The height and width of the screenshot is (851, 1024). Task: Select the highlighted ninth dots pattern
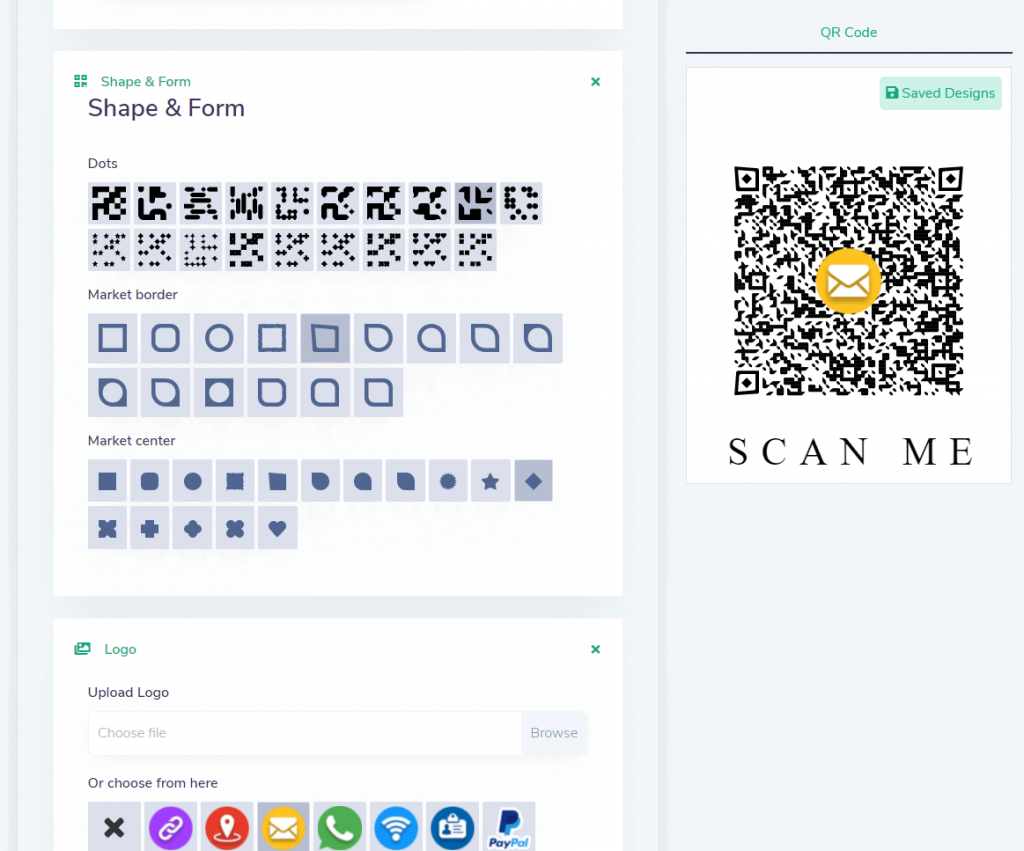click(x=475, y=203)
